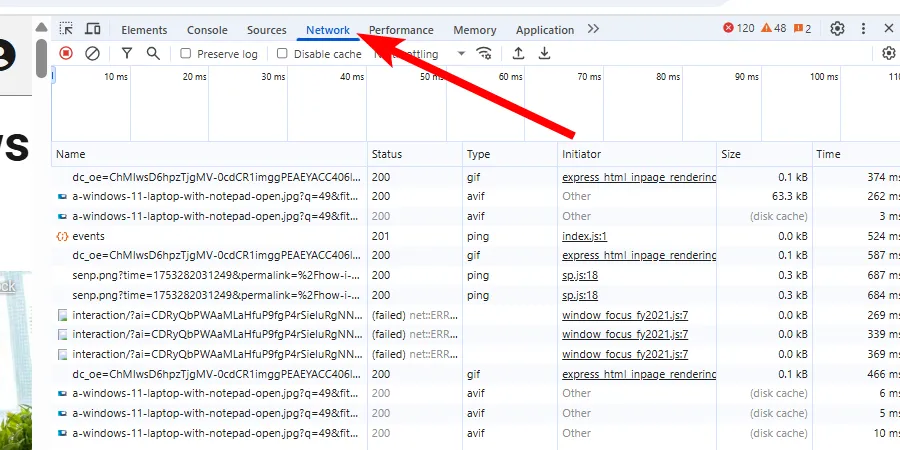900x450 pixels.
Task: Open network conditions wifi icon
Action: 484,53
